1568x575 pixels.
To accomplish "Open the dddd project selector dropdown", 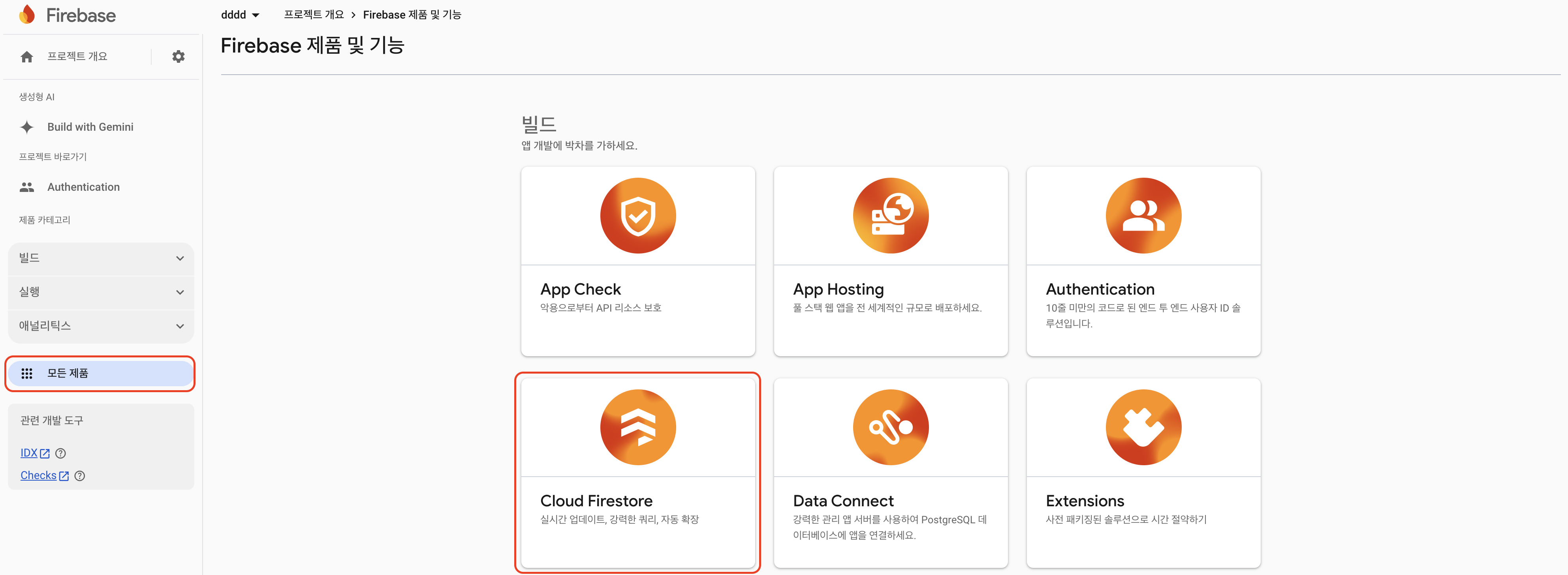I will [240, 15].
